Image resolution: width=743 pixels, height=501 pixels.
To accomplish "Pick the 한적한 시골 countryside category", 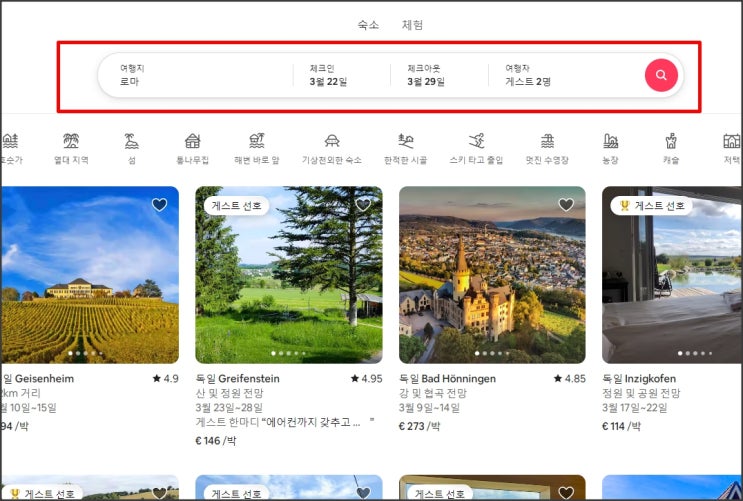I will click(x=406, y=148).
